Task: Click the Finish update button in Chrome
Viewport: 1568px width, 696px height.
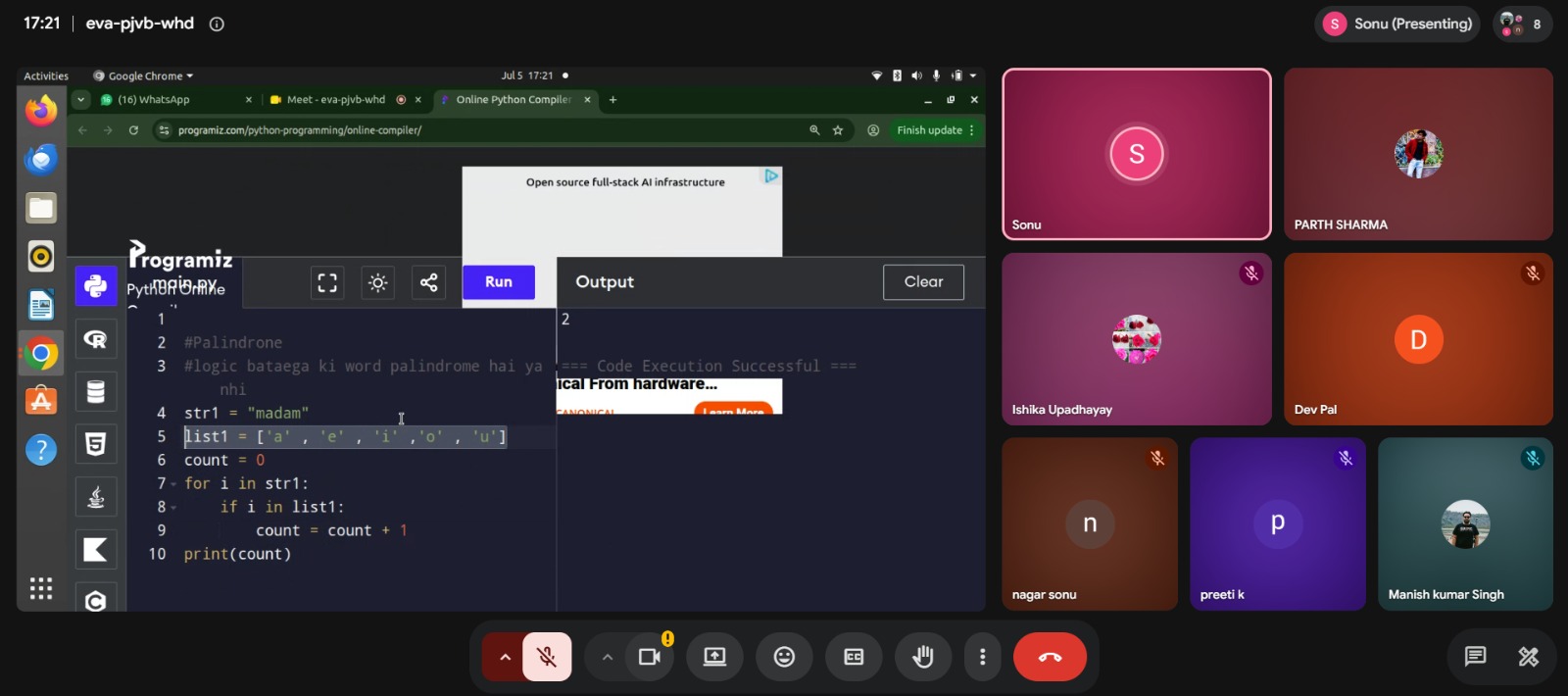Action: (x=935, y=130)
